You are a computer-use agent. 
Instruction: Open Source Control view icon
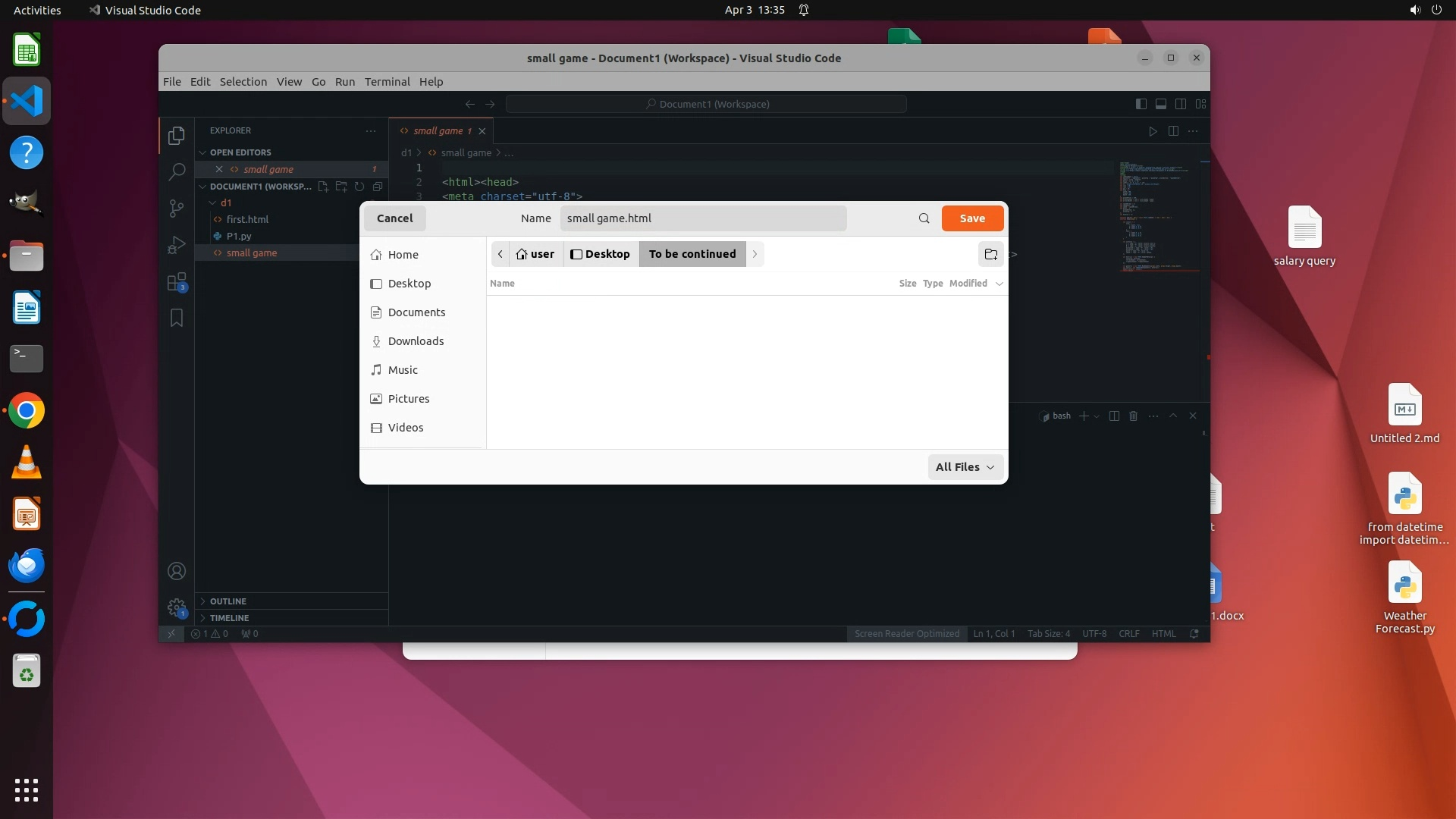coord(177,209)
